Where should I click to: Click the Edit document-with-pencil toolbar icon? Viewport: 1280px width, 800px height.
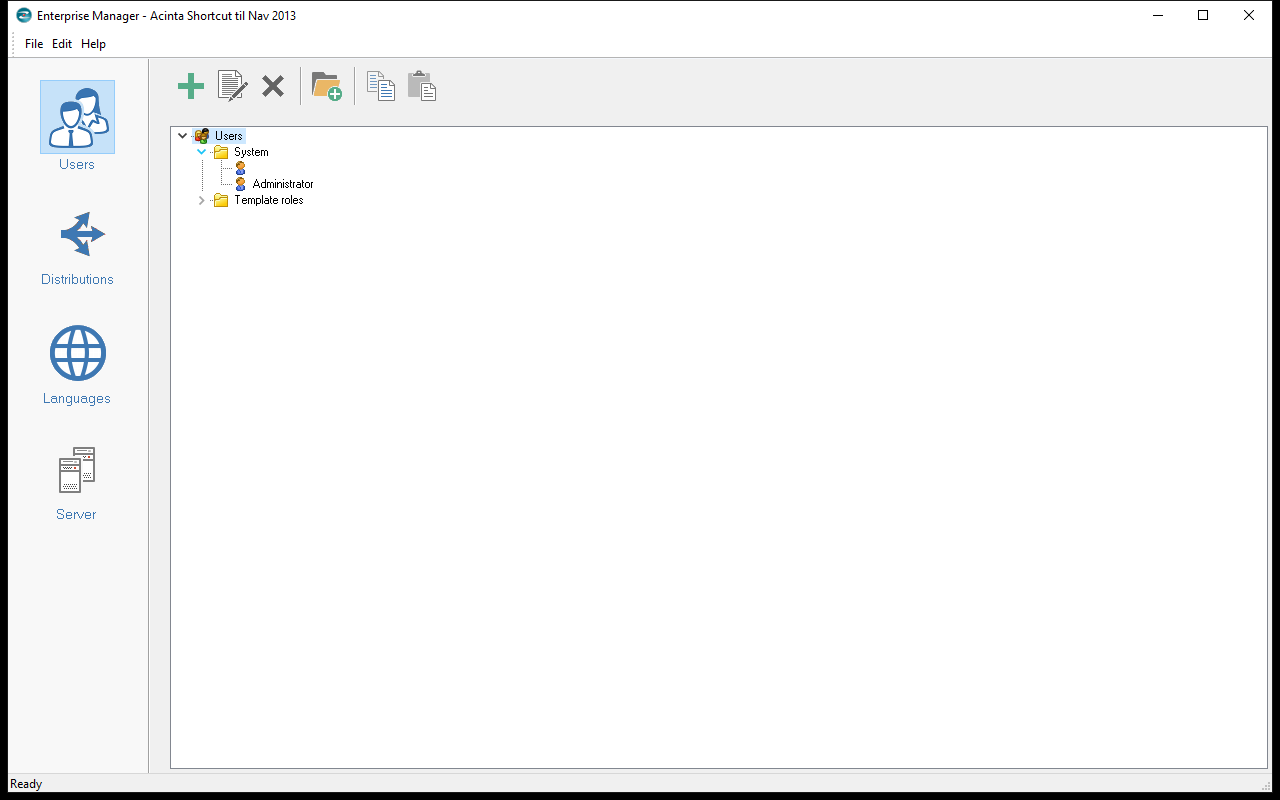point(233,86)
